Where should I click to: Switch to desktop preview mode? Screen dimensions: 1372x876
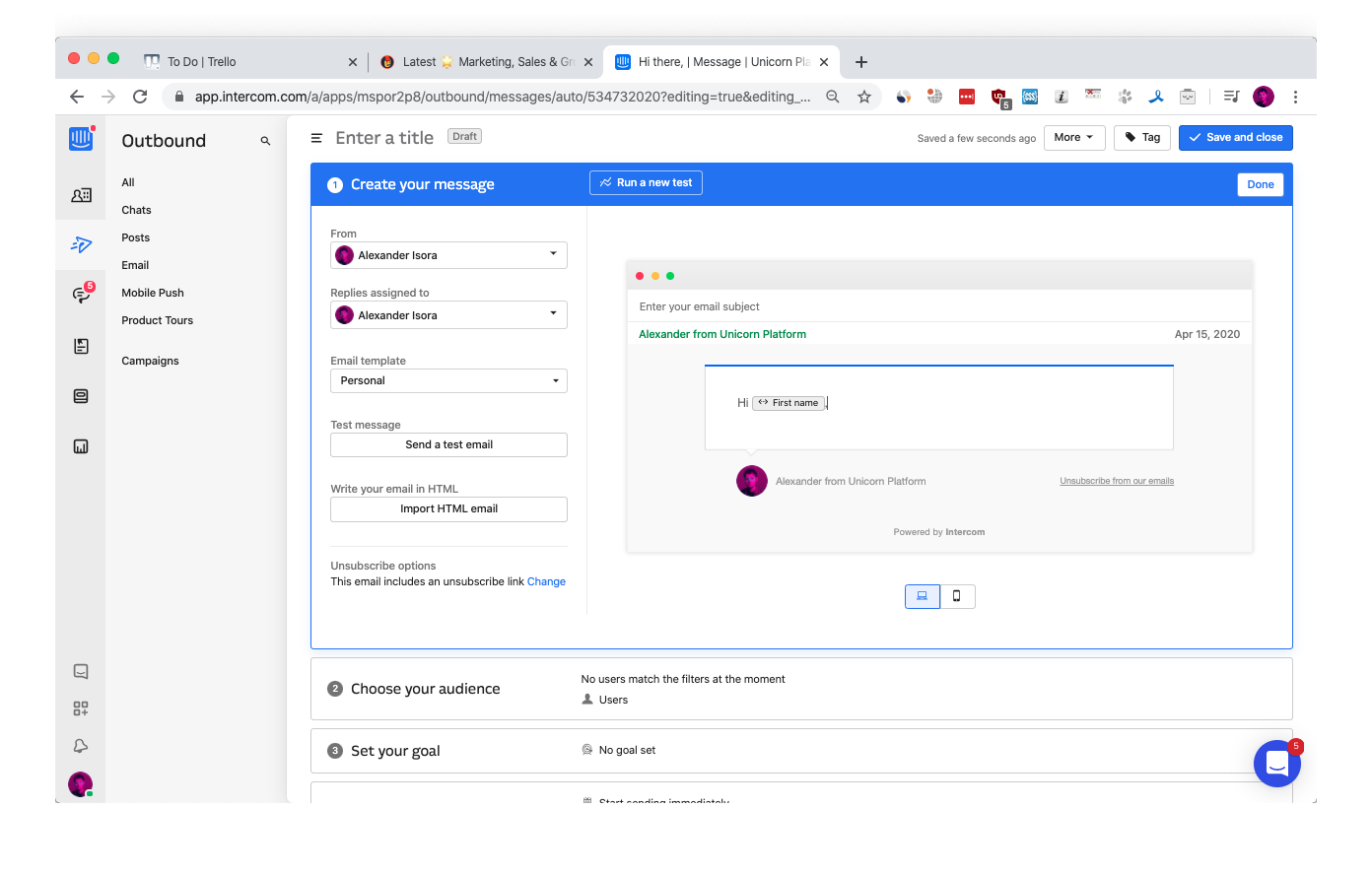pyautogui.click(x=923, y=596)
